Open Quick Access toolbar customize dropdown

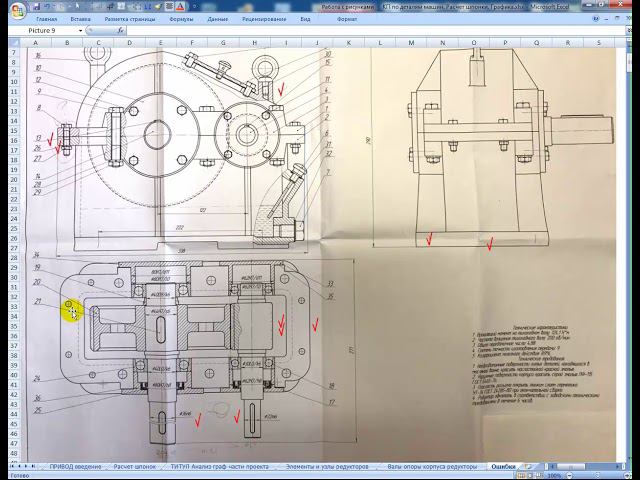(195, 7)
